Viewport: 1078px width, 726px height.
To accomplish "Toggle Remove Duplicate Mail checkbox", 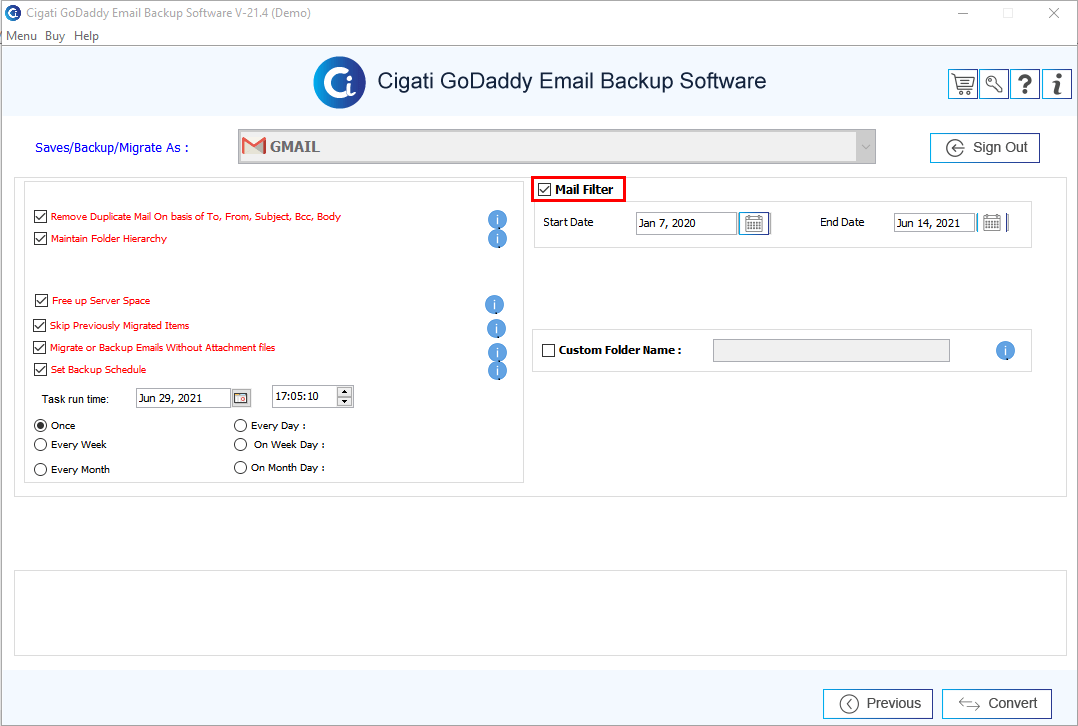I will (41, 217).
